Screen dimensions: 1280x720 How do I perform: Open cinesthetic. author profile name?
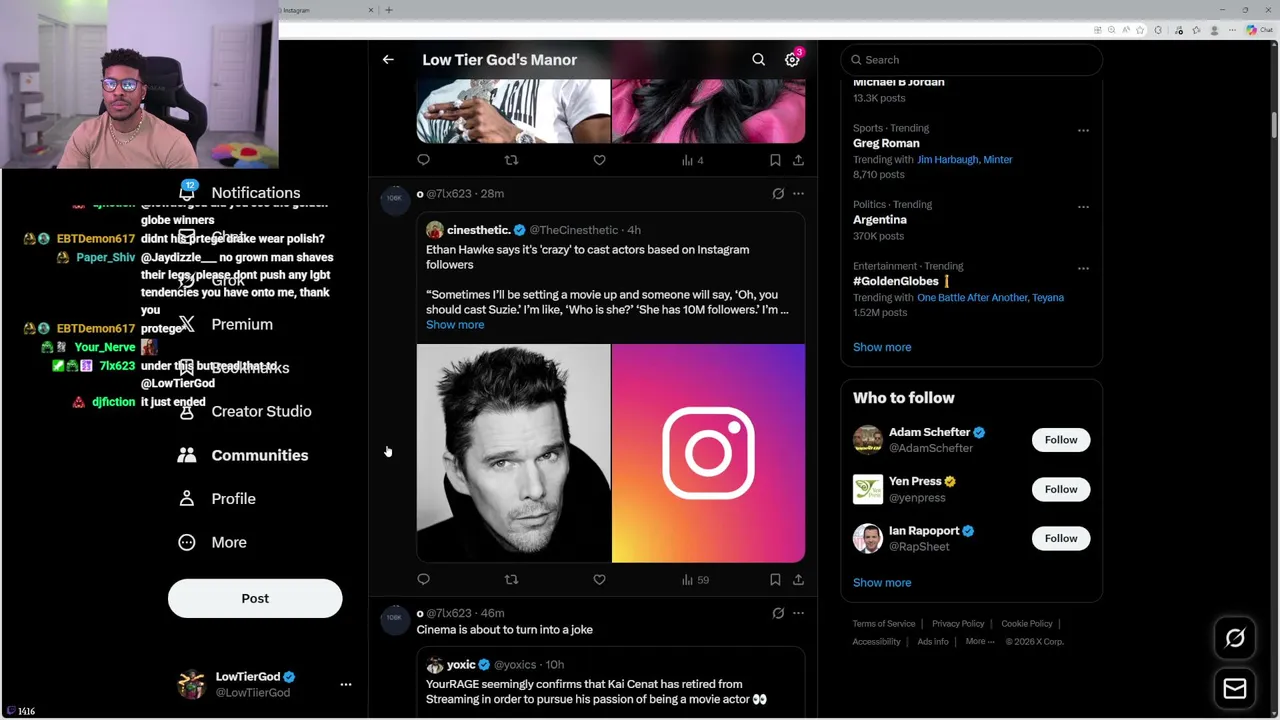click(x=479, y=230)
